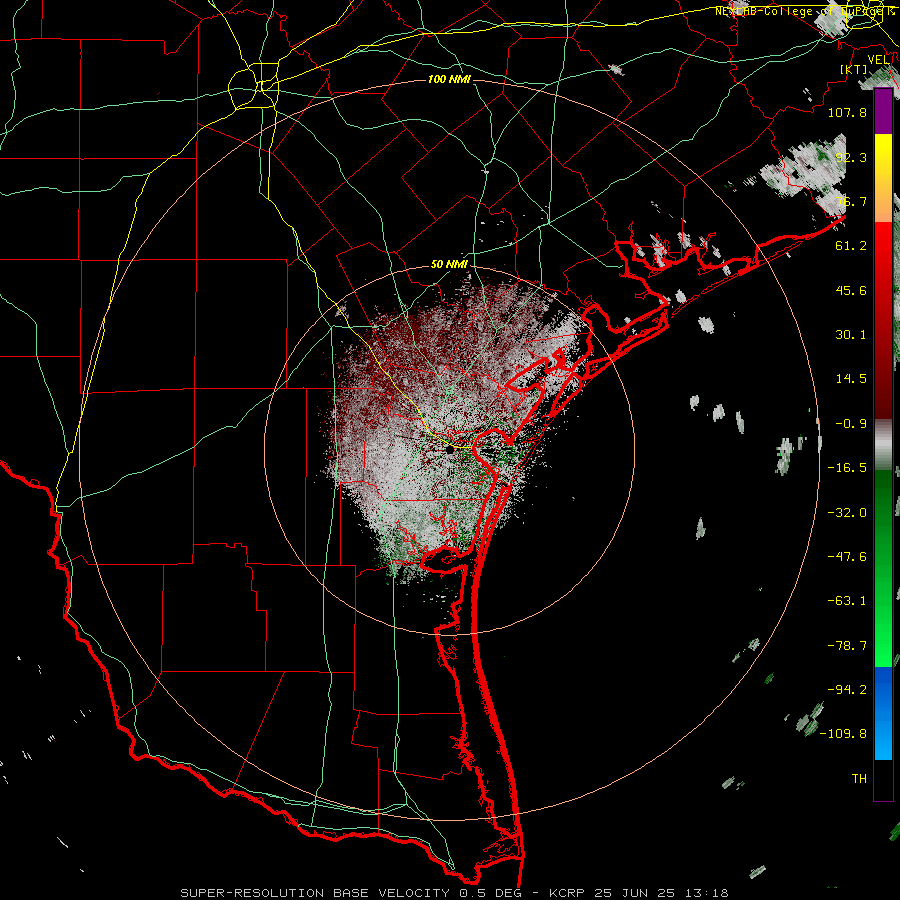Click the yellow-orange segment of the color bar
The height and width of the screenshot is (900, 900).
coord(883,178)
